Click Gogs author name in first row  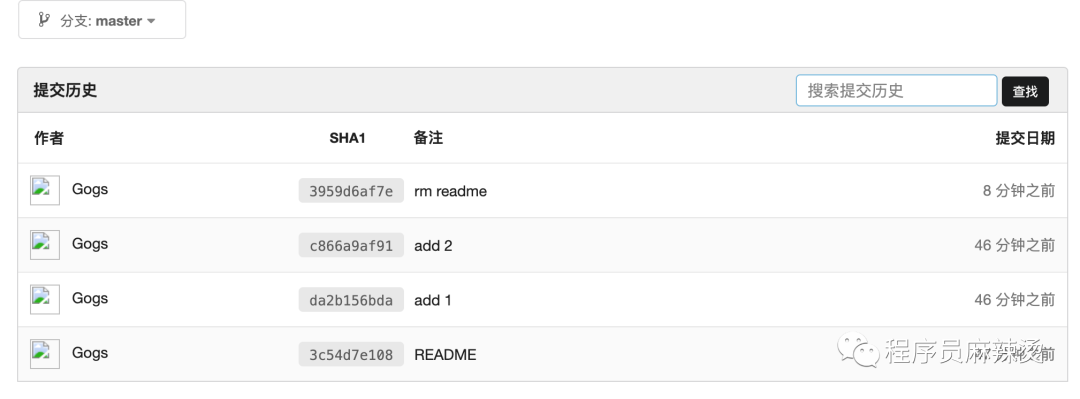90,189
